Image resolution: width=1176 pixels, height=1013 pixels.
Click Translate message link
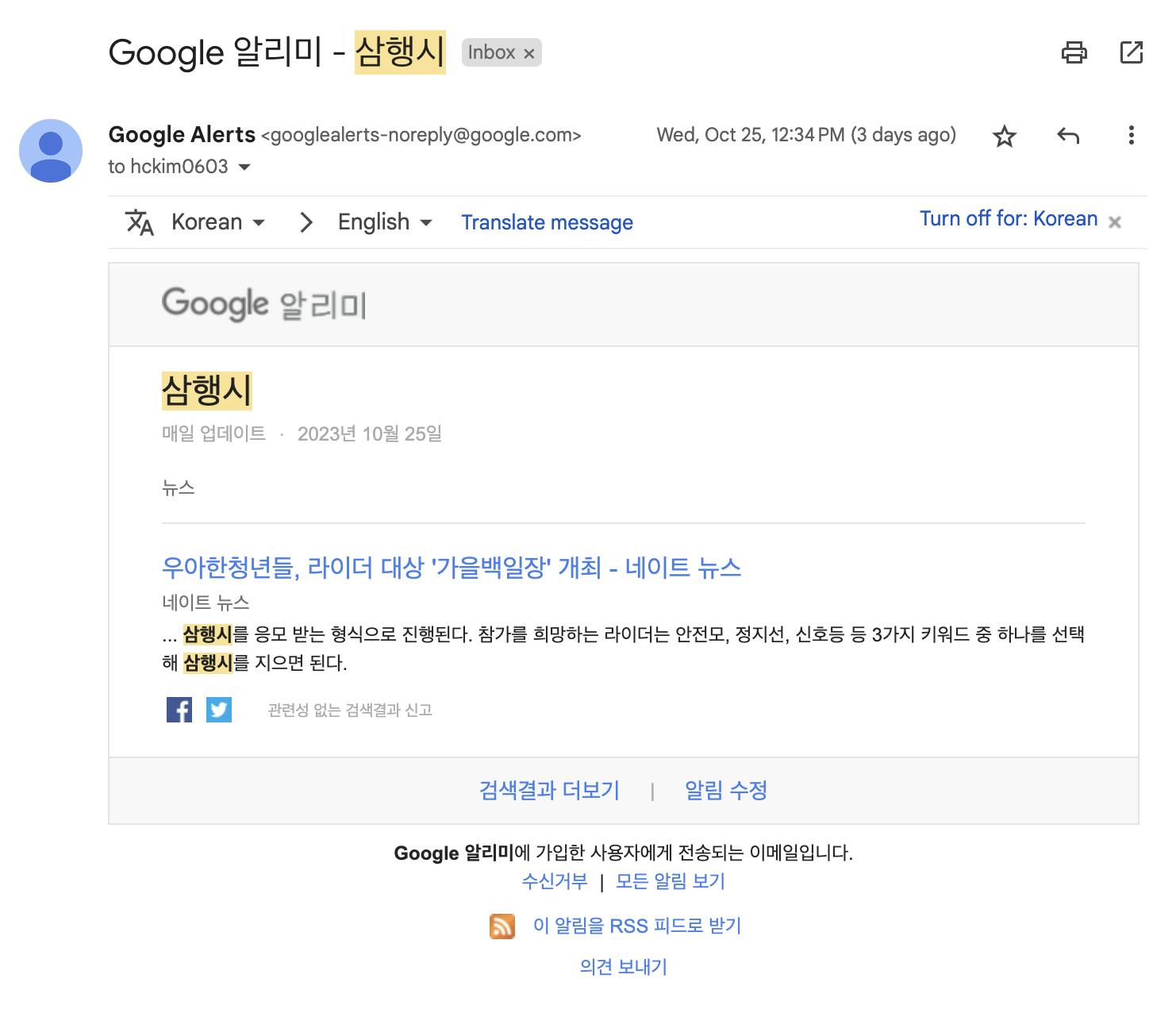tap(547, 222)
